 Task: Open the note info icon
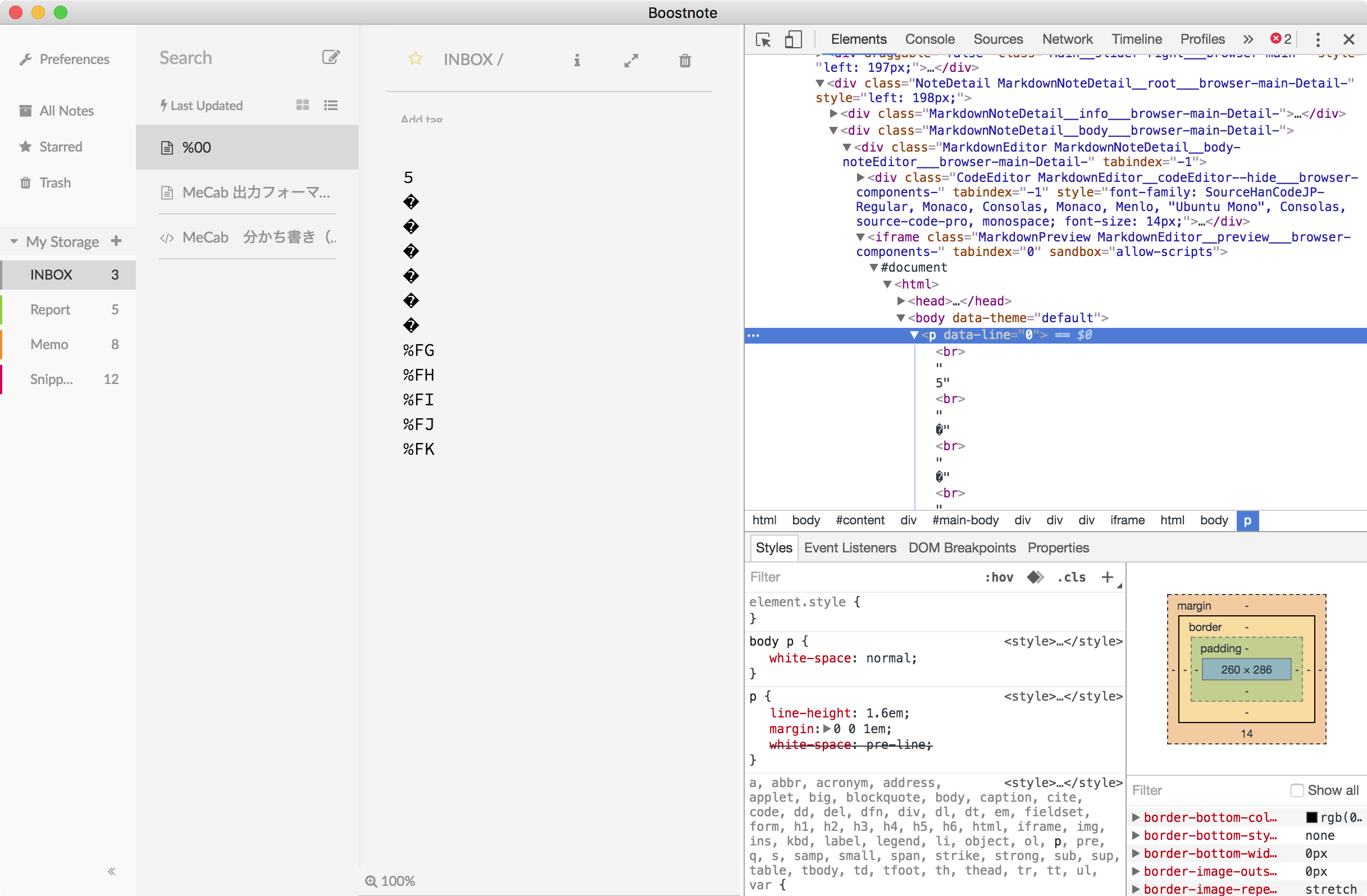point(577,60)
